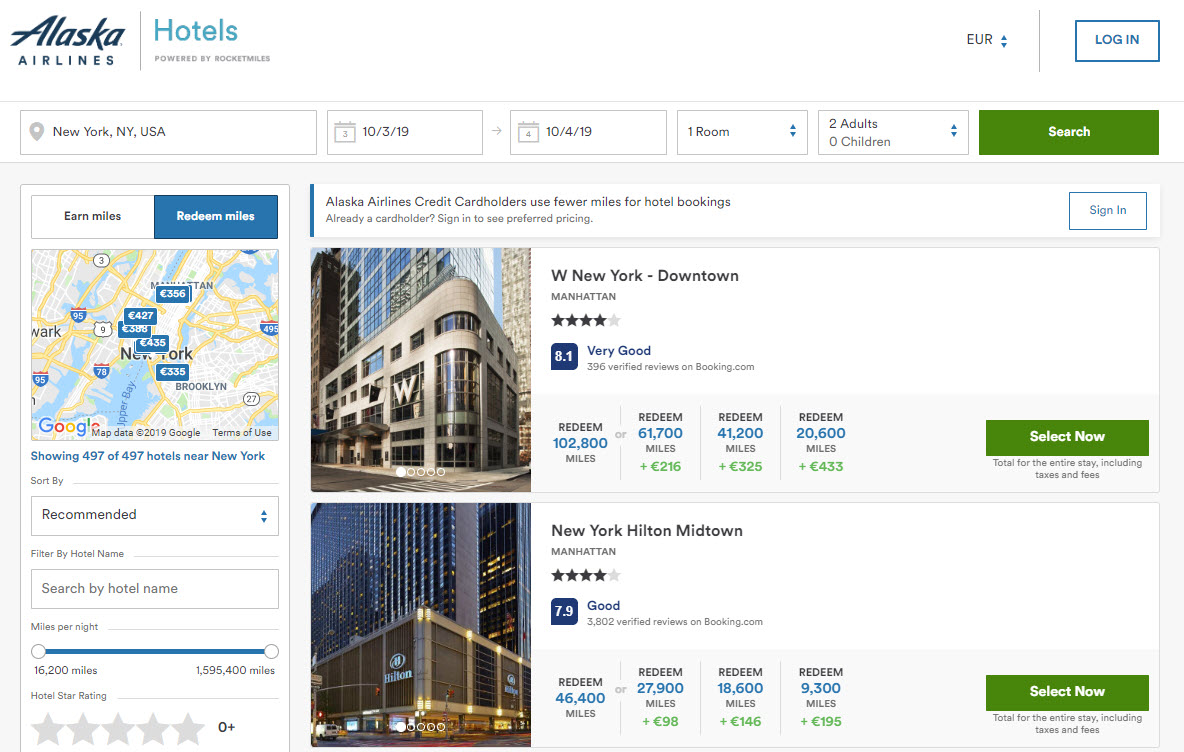The image size is (1184, 752).
Task: Click the €356 map price marker
Action: point(173,294)
